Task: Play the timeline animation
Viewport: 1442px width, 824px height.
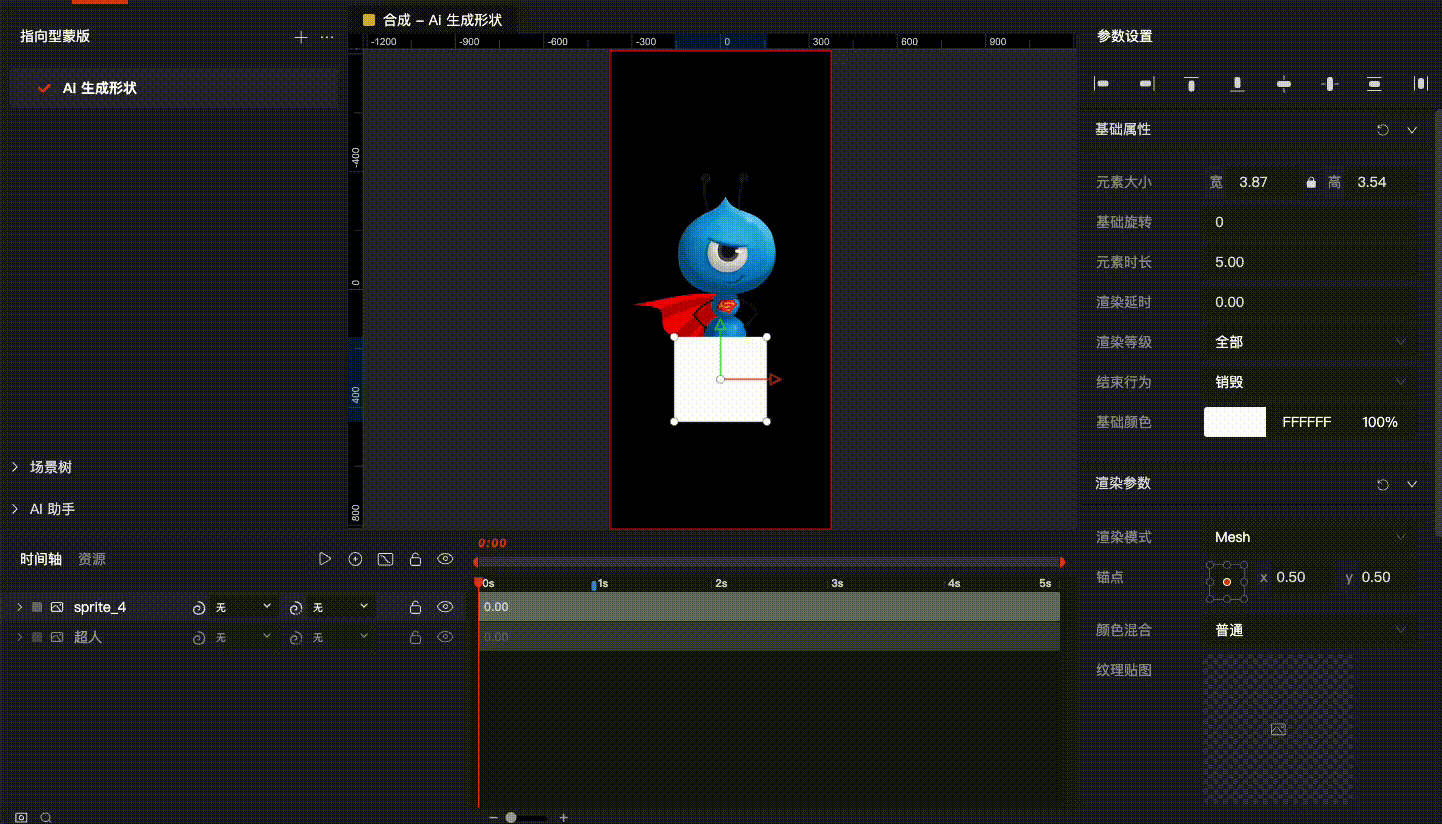Action: (x=325, y=559)
